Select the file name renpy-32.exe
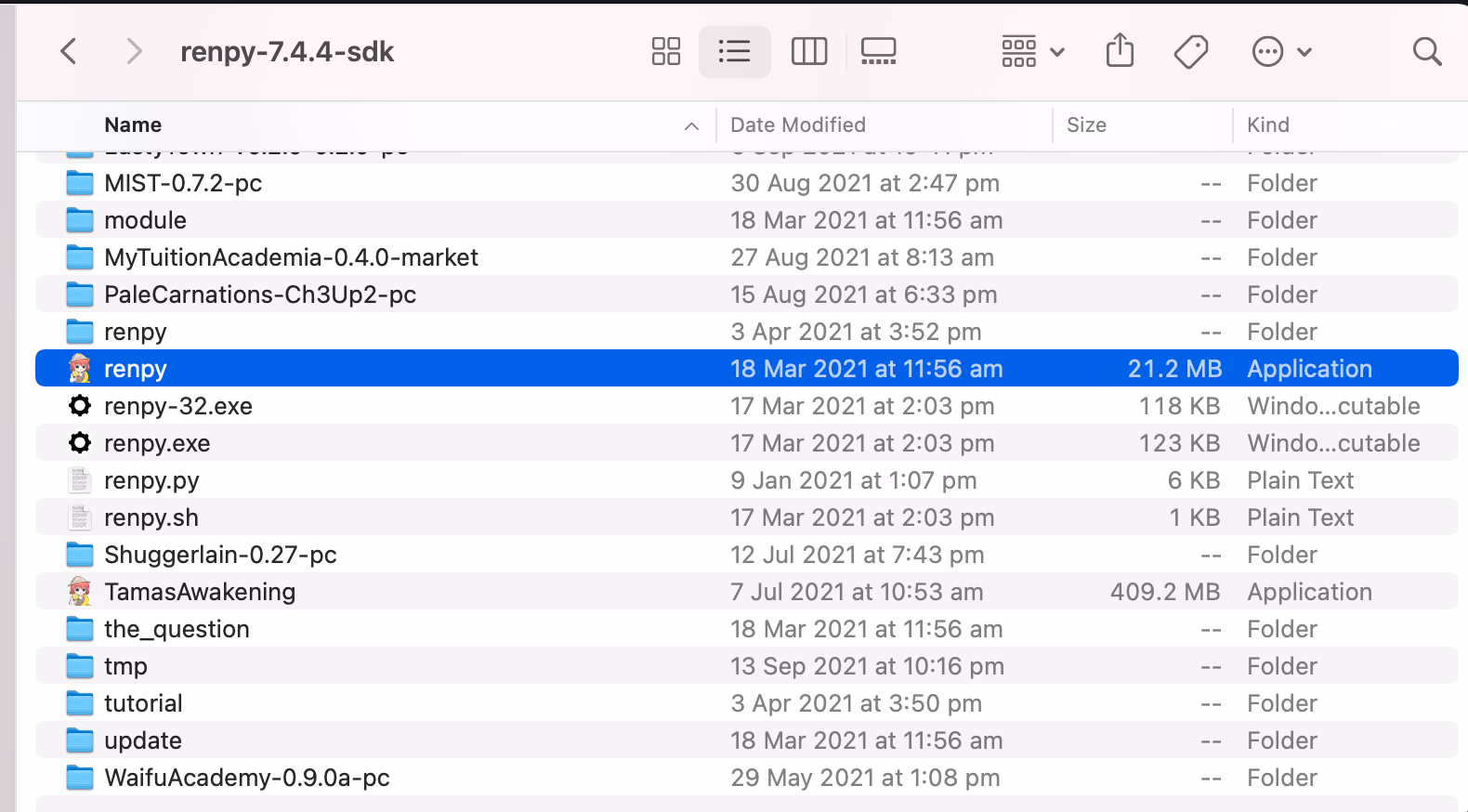The image size is (1468, 812). 178,406
